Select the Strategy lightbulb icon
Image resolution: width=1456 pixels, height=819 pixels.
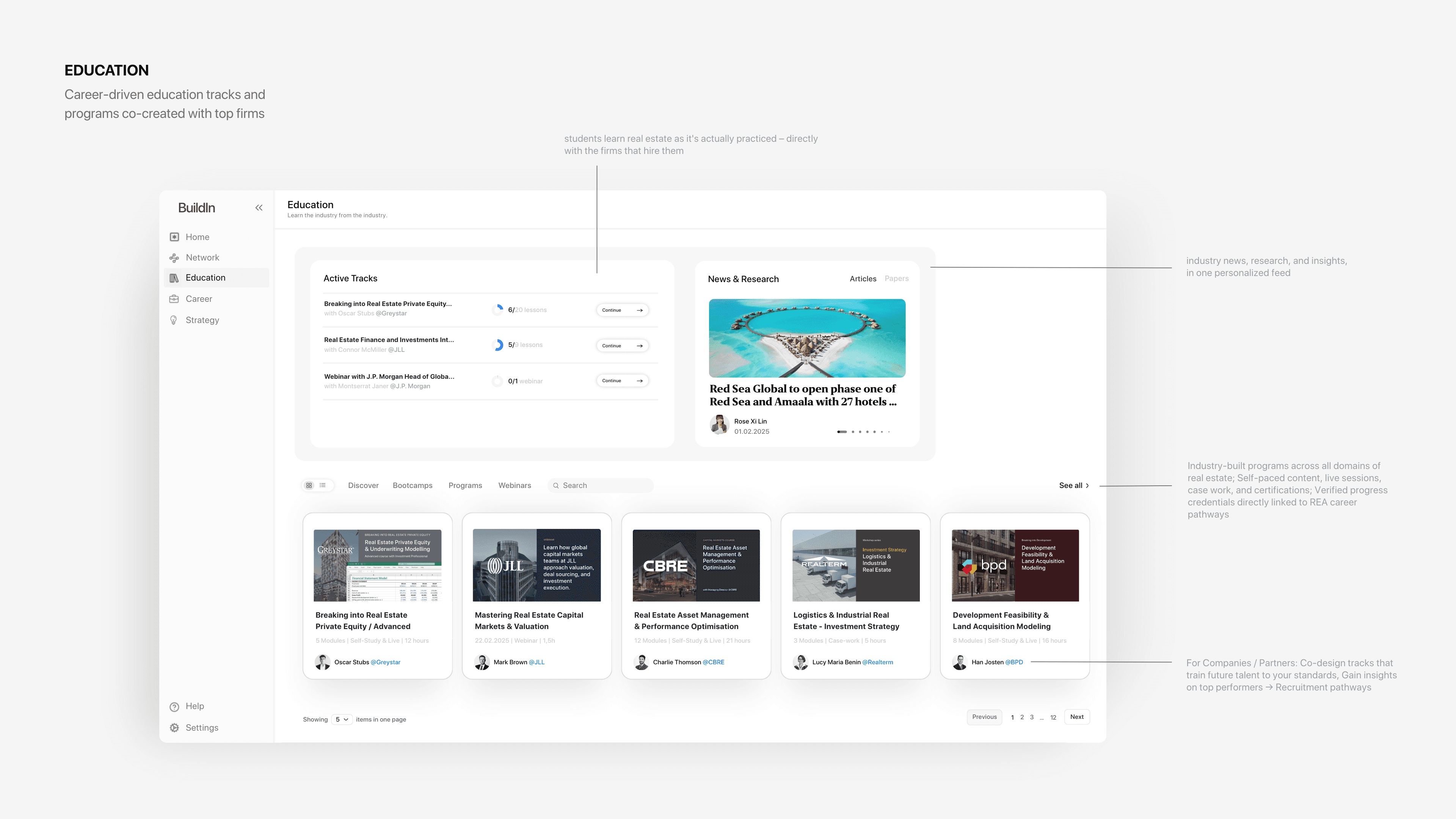tap(174, 320)
